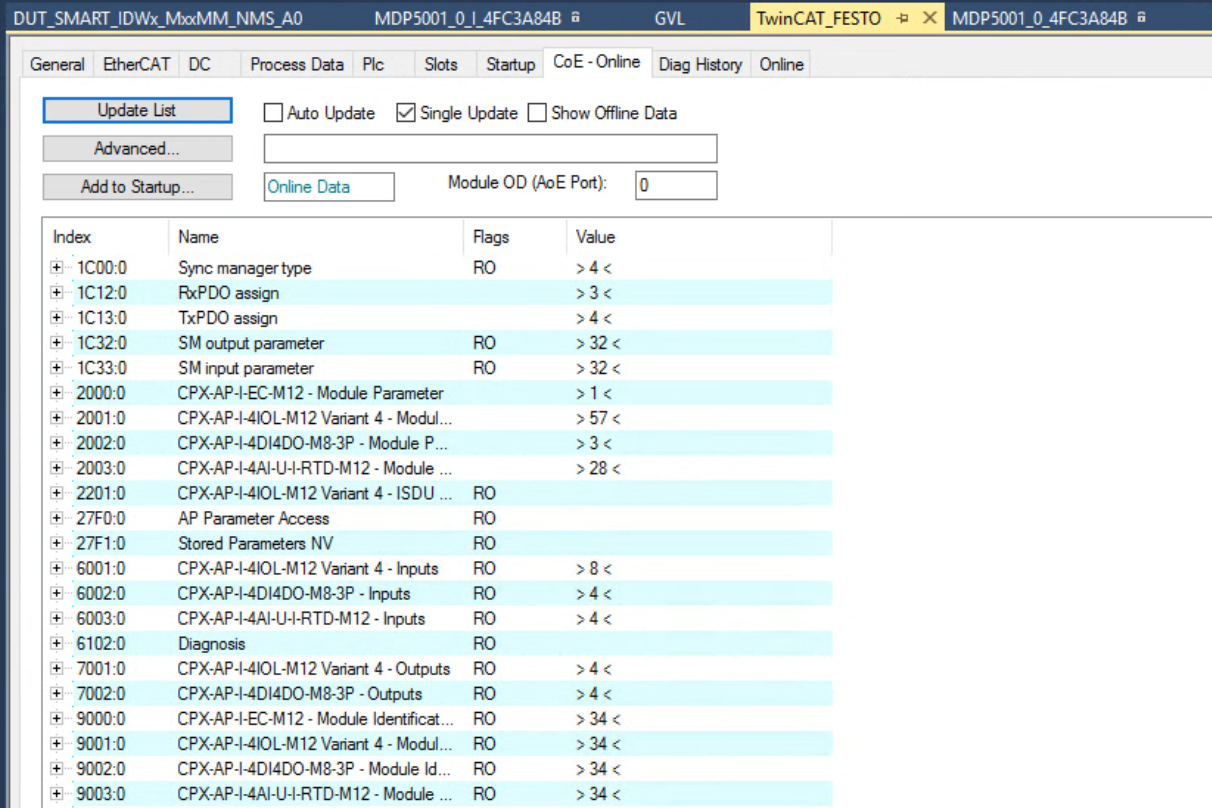Expand the 1C32:0 SM output parameter entry
Viewport: 1212px width, 808px height.
pos(57,343)
